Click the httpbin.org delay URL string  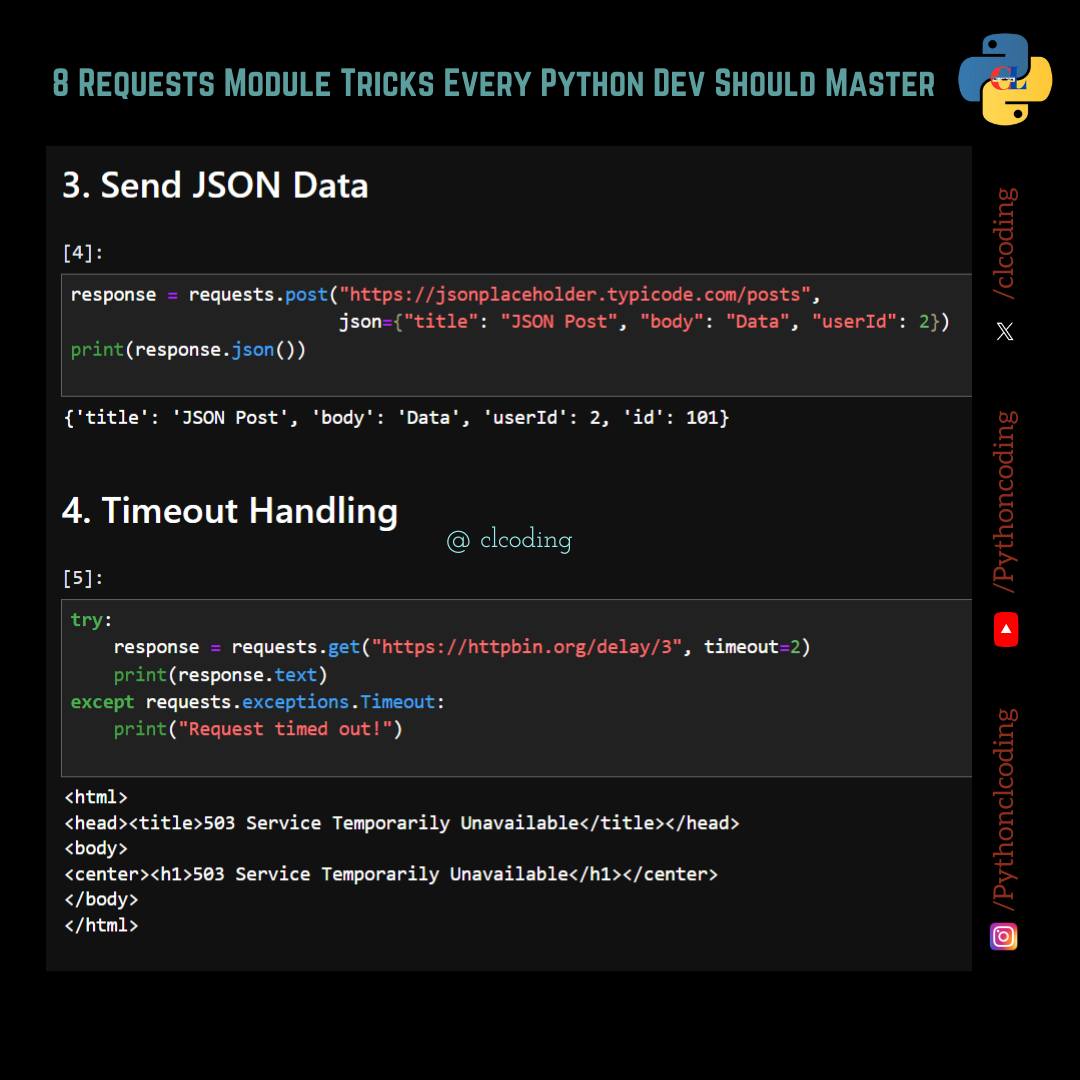click(527, 647)
